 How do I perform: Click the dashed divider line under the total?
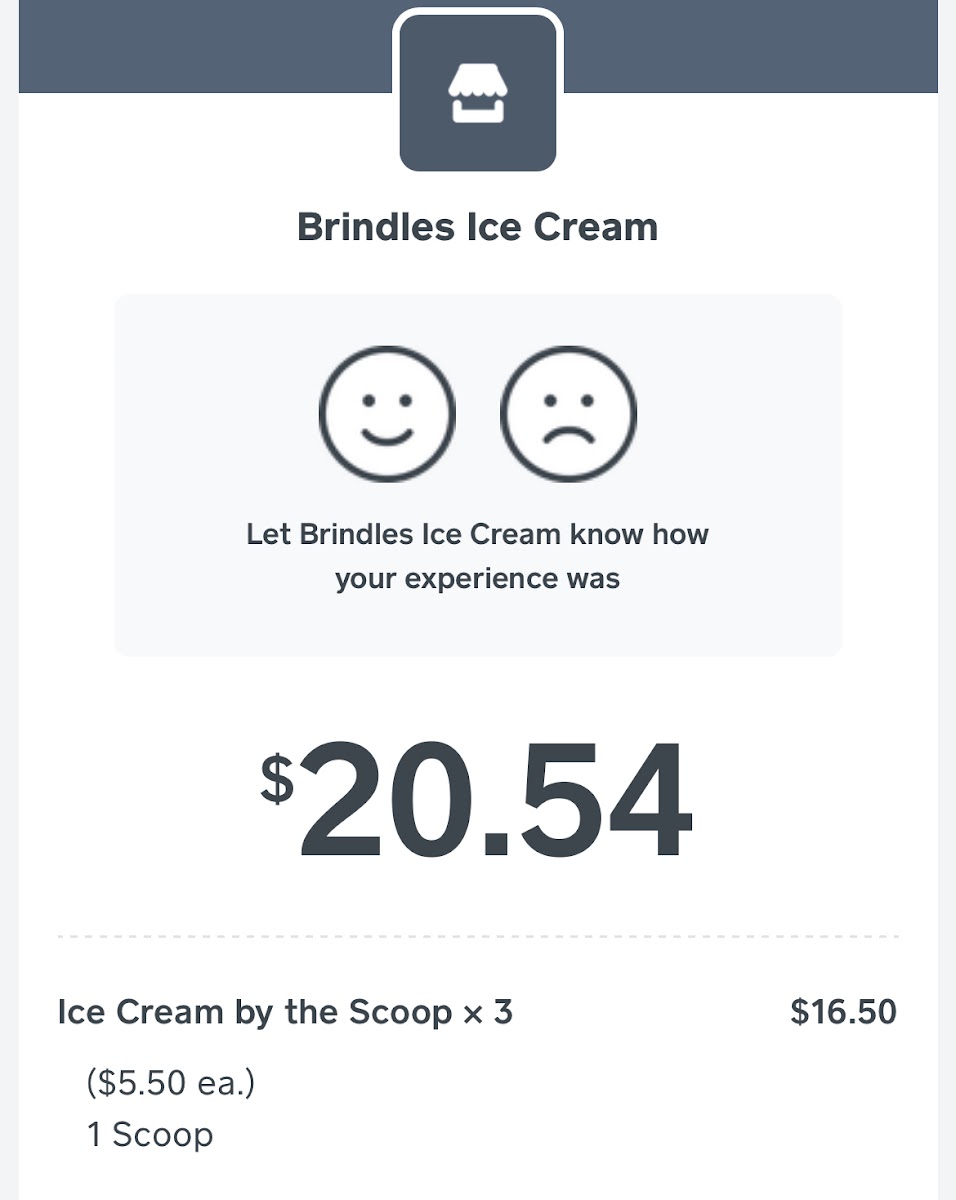pyautogui.click(x=477, y=937)
